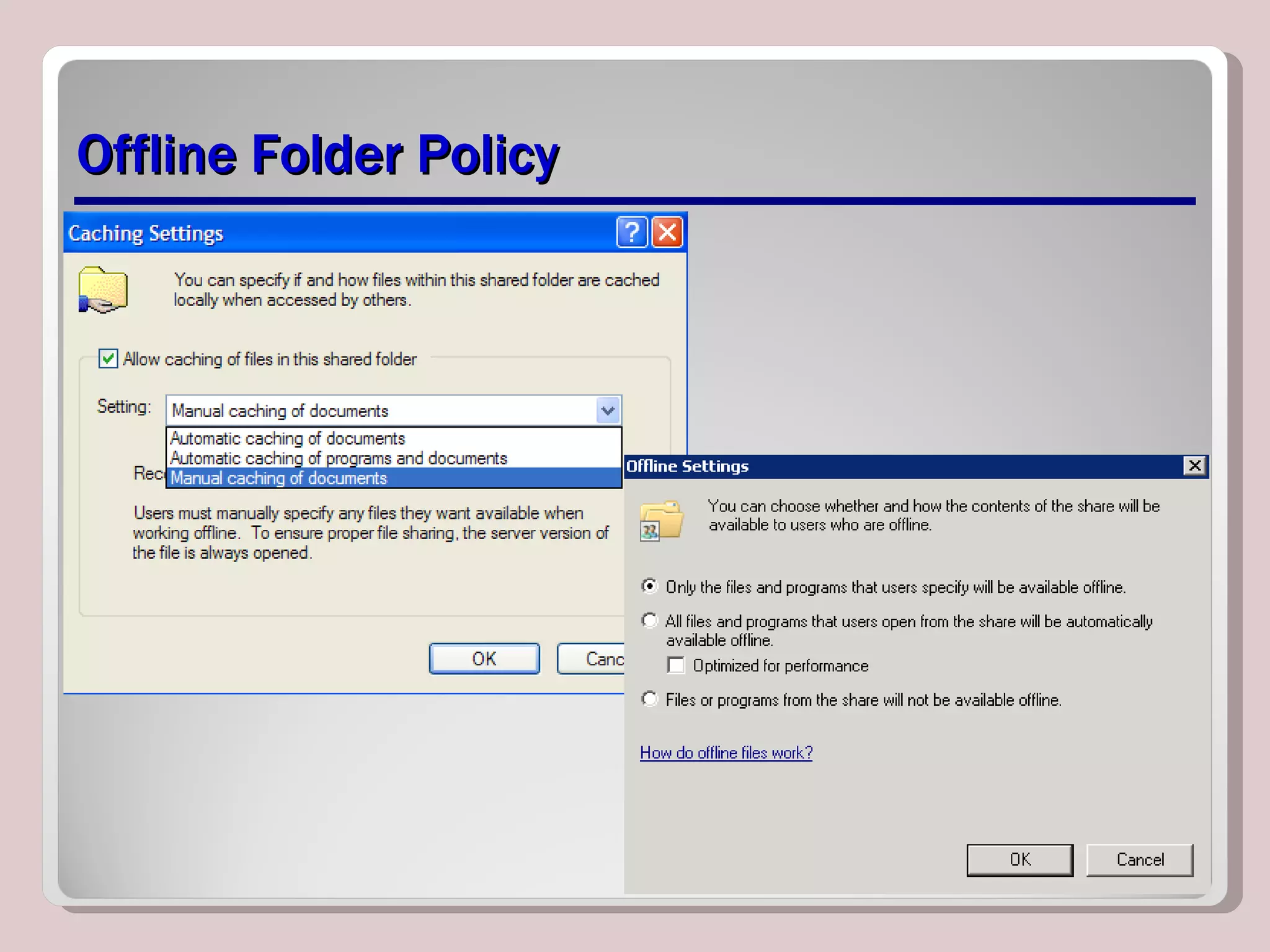Click the shared folder icon in Caching Settings
1270x952 pixels.
point(103,289)
